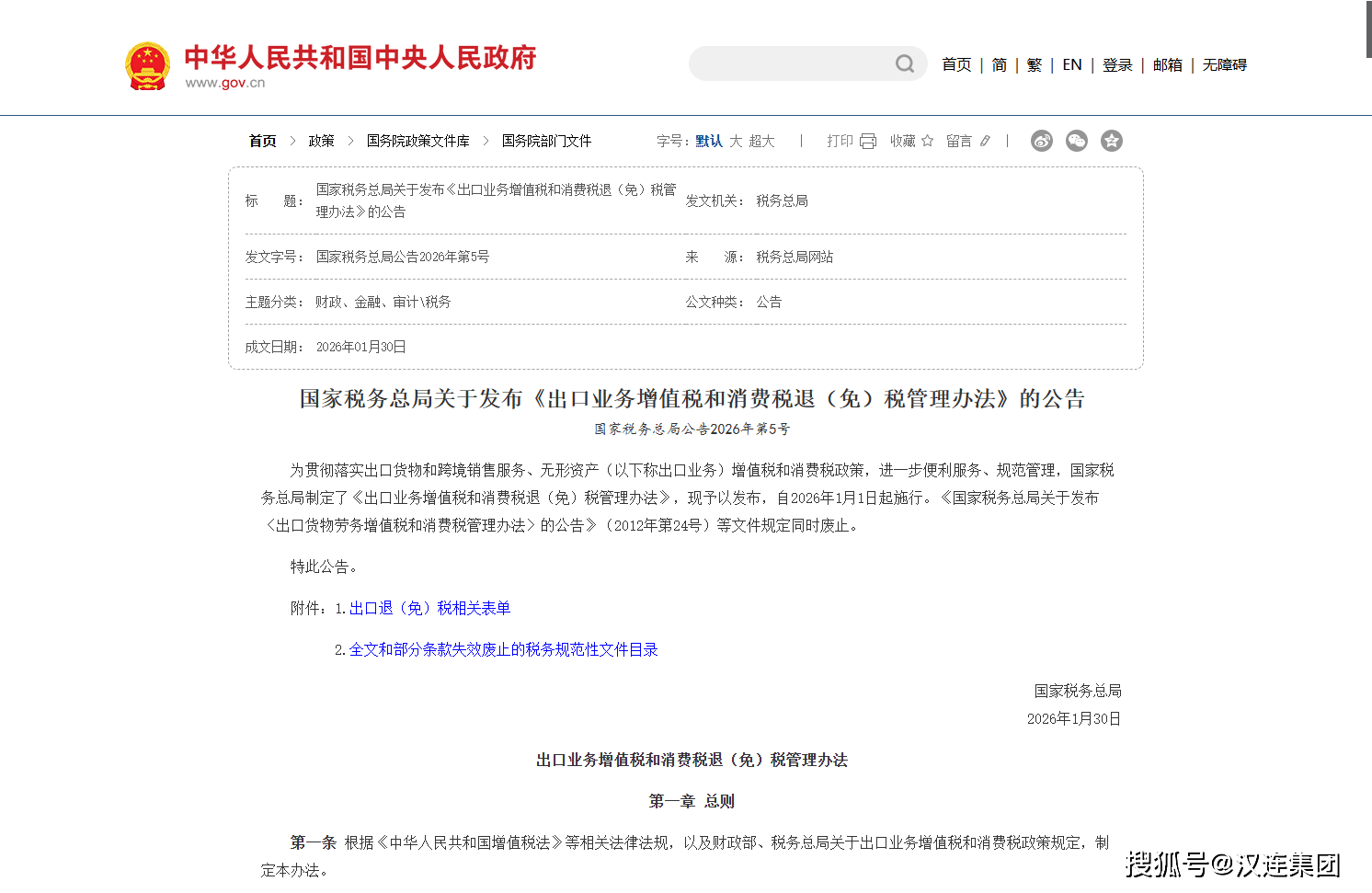Switch to traditional Chinese 繁
This screenshot has width=1372, height=893.
[1035, 64]
